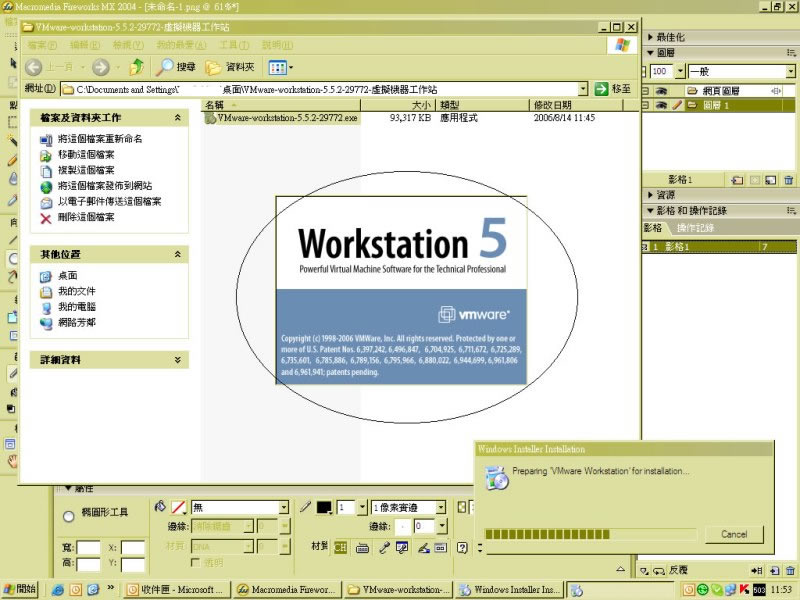This screenshot has width=800, height=600.
Task: Collapse the Layer 1 (圖層 1) row
Action: tap(645, 105)
